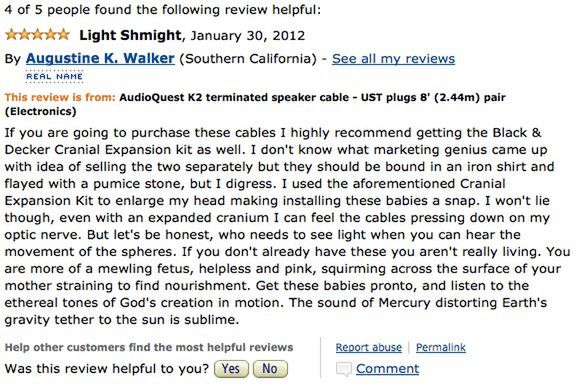The height and width of the screenshot is (391, 578).
Task: Click the Light Shmight review title
Action: click(x=130, y=35)
